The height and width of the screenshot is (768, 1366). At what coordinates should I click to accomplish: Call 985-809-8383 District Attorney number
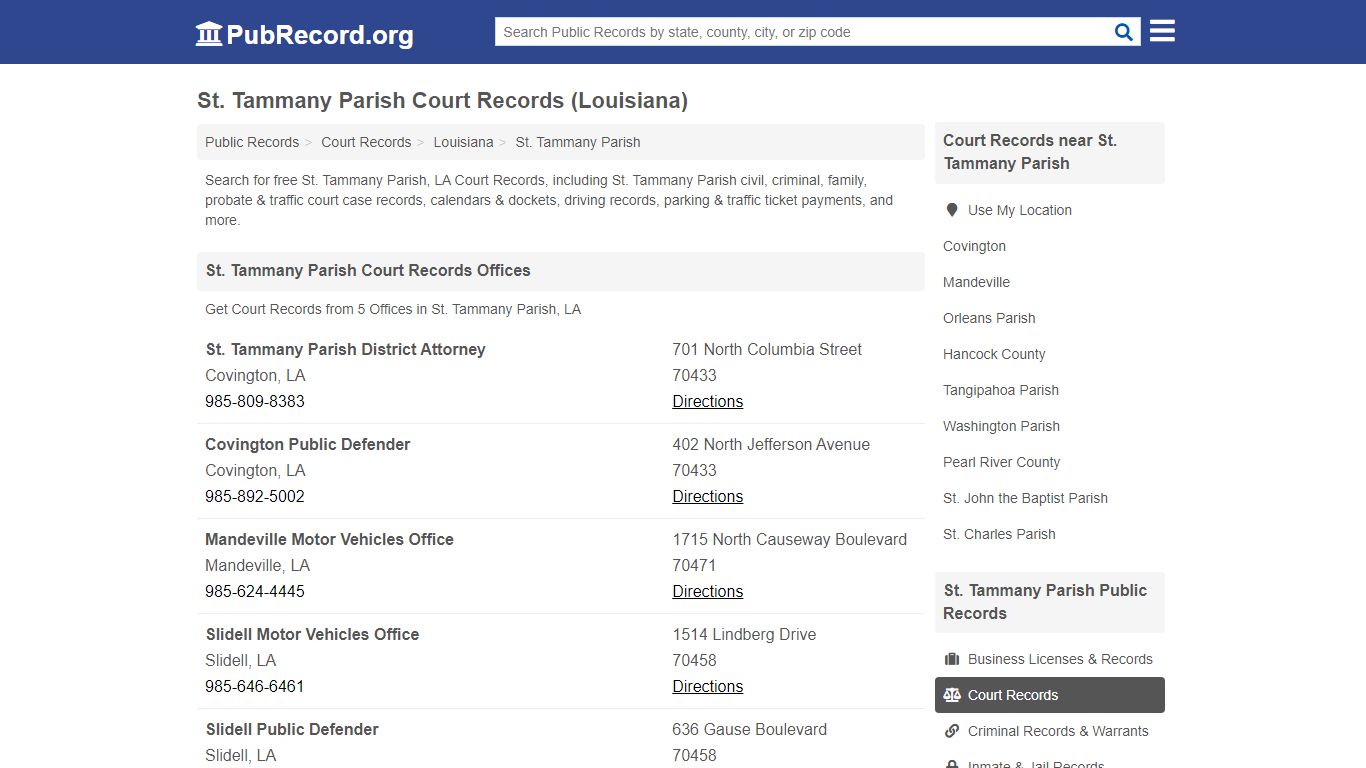click(255, 401)
